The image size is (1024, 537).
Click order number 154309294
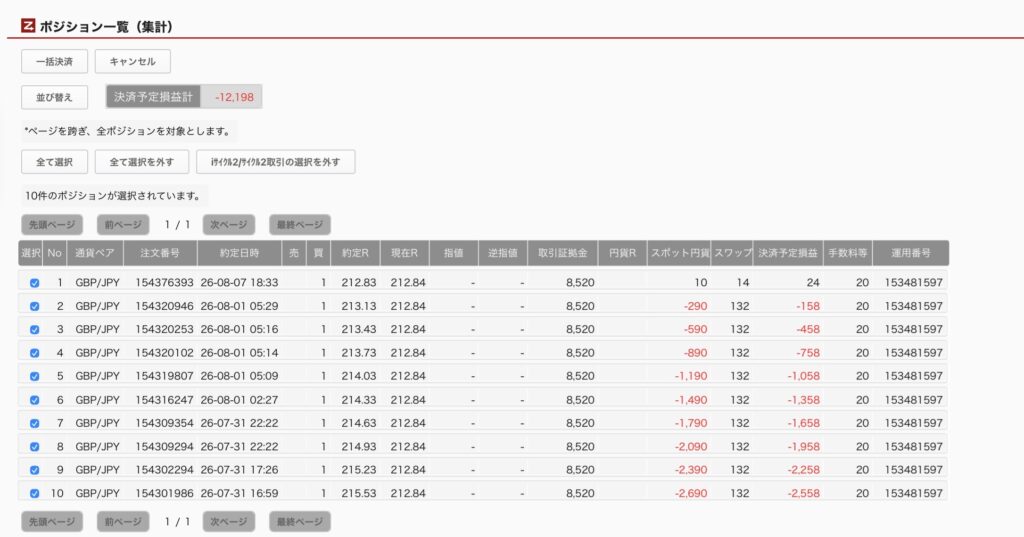[165, 447]
